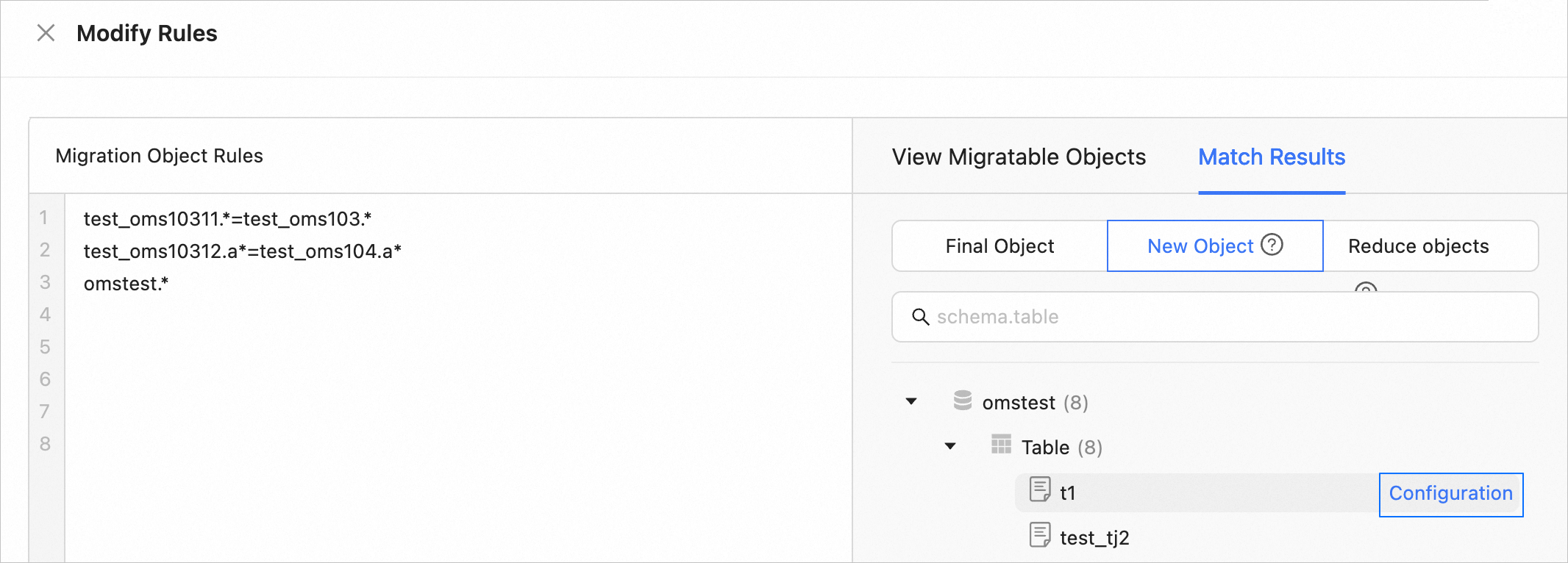Select the Reduce objects filter
Image resolution: width=1568 pixels, height=563 pixels.
coord(1418,246)
